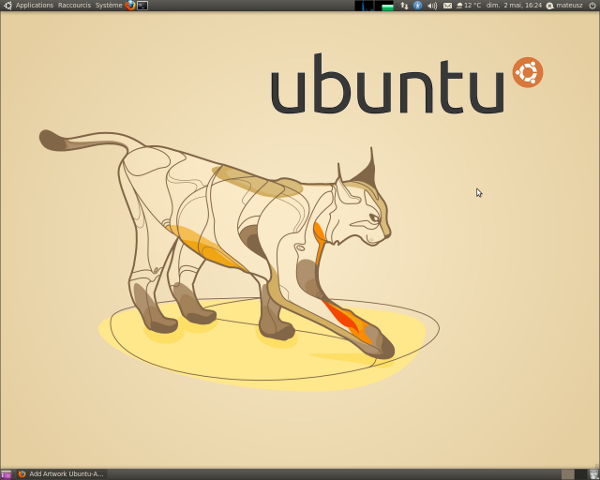
Task: Click the Show Desktop button in bottom panel
Action: point(6,474)
